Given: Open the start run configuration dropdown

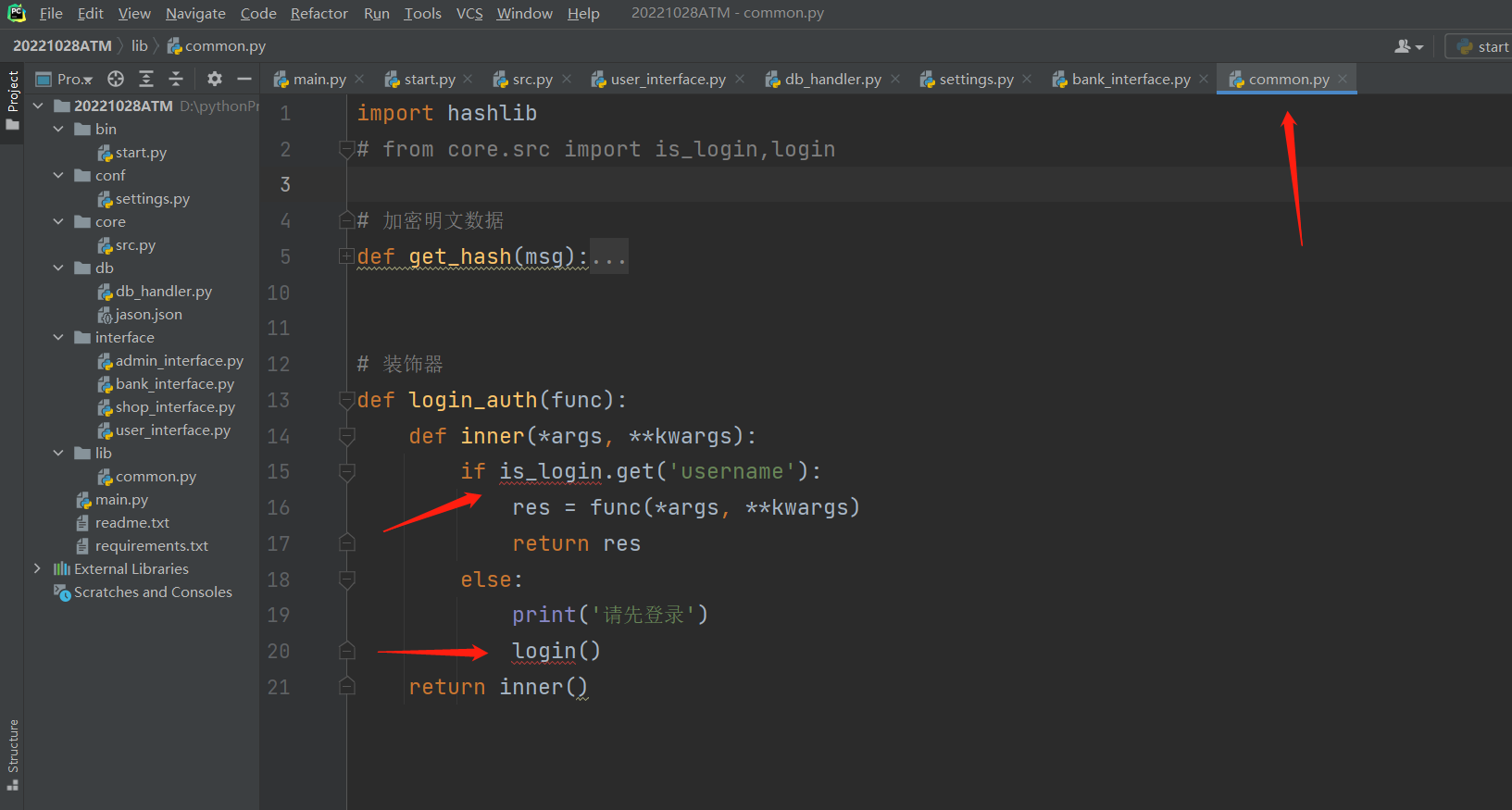Looking at the screenshot, I should point(1480,46).
